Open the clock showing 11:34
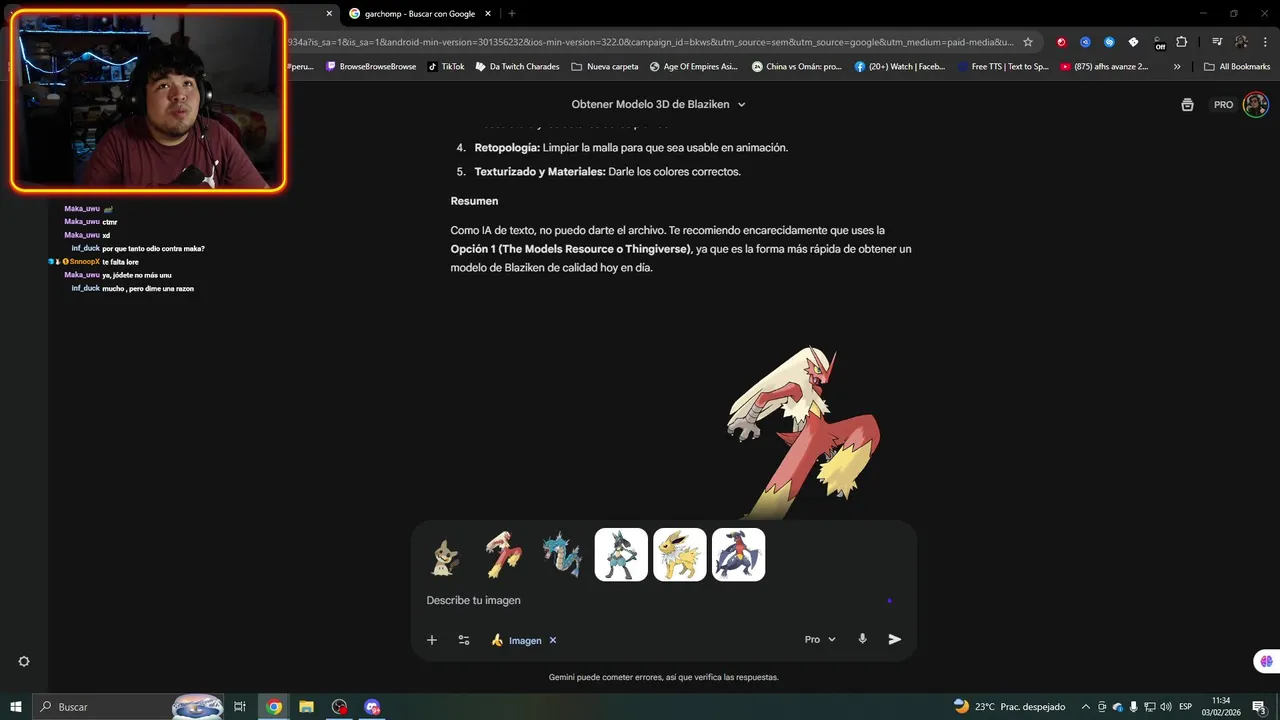Screen dimensions: 1280x720 [1221, 707]
